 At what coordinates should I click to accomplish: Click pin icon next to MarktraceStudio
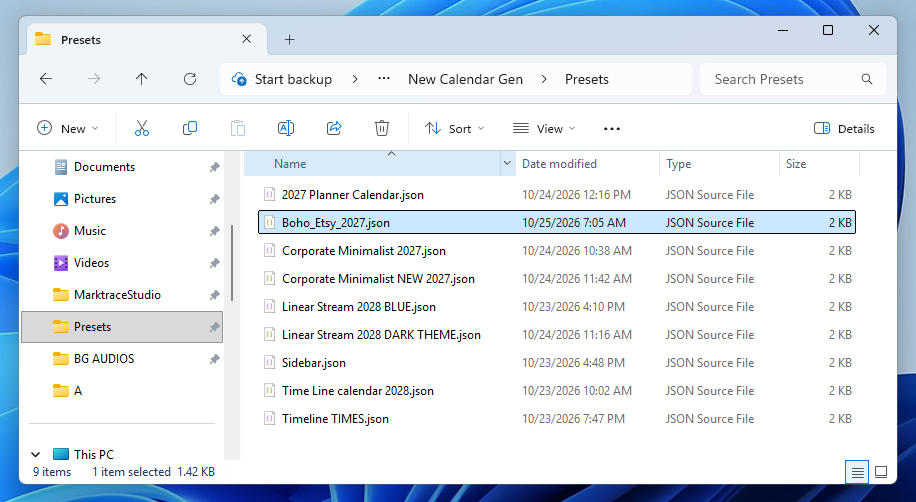click(x=214, y=295)
